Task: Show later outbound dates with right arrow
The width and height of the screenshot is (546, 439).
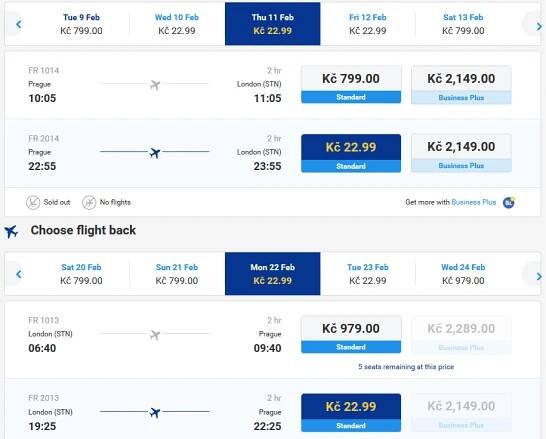Action: (x=539, y=26)
